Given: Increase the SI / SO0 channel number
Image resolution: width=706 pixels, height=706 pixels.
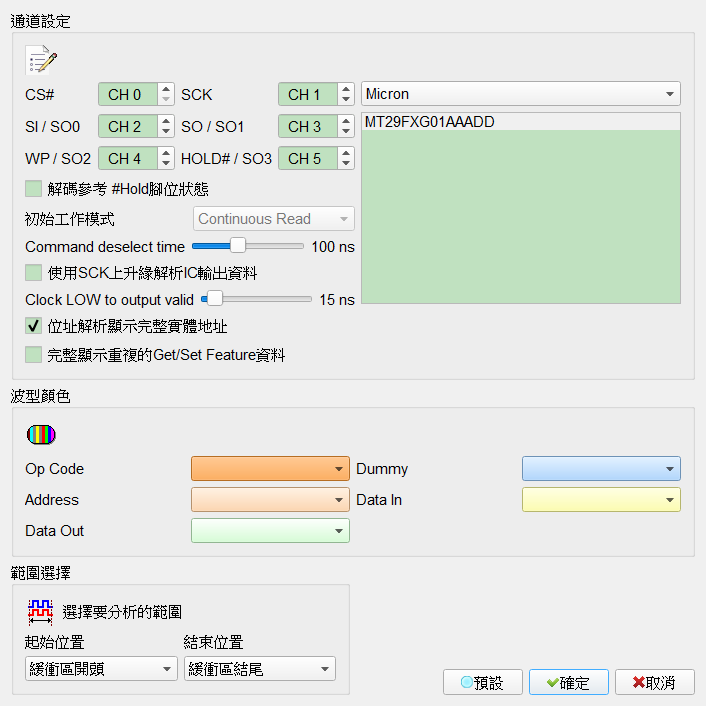Looking at the screenshot, I should [166, 121].
